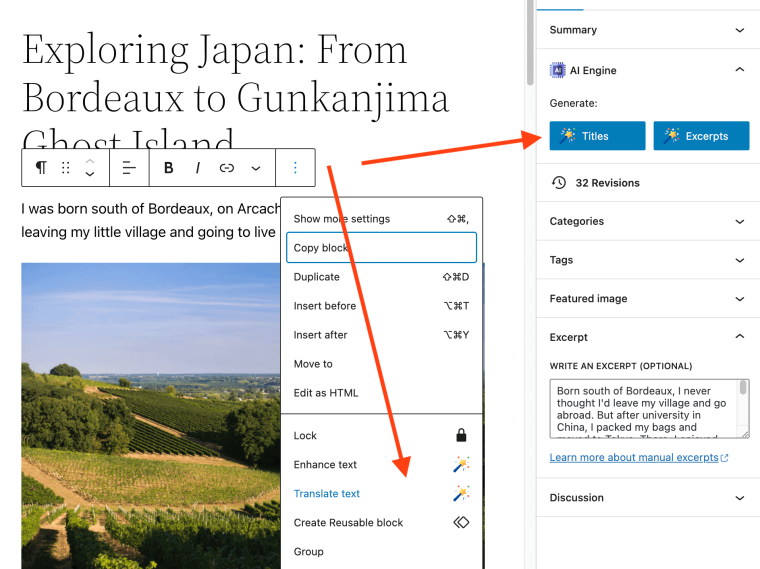Viewport: 760px width, 569px height.
Task: Choose Create Reusable block
Action: coord(381,522)
